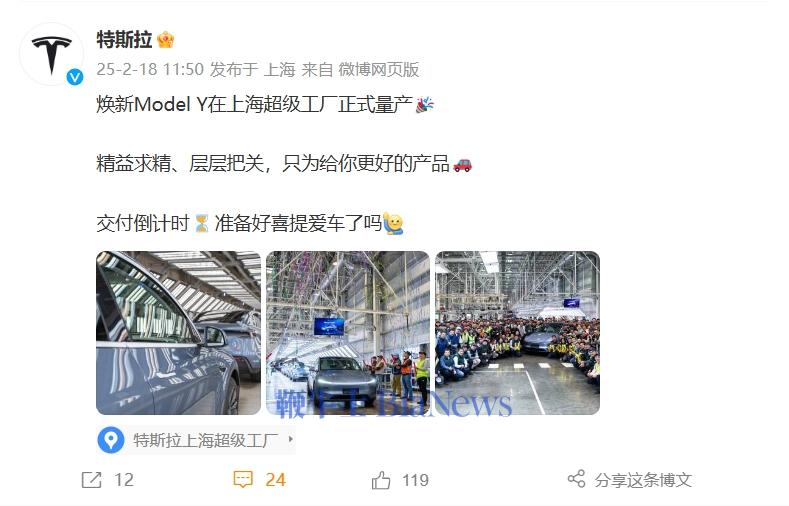Open the 特斯拉上海超级工厂 location link
Viewport: 789px width, 506px height.
pyautogui.click(x=206, y=440)
